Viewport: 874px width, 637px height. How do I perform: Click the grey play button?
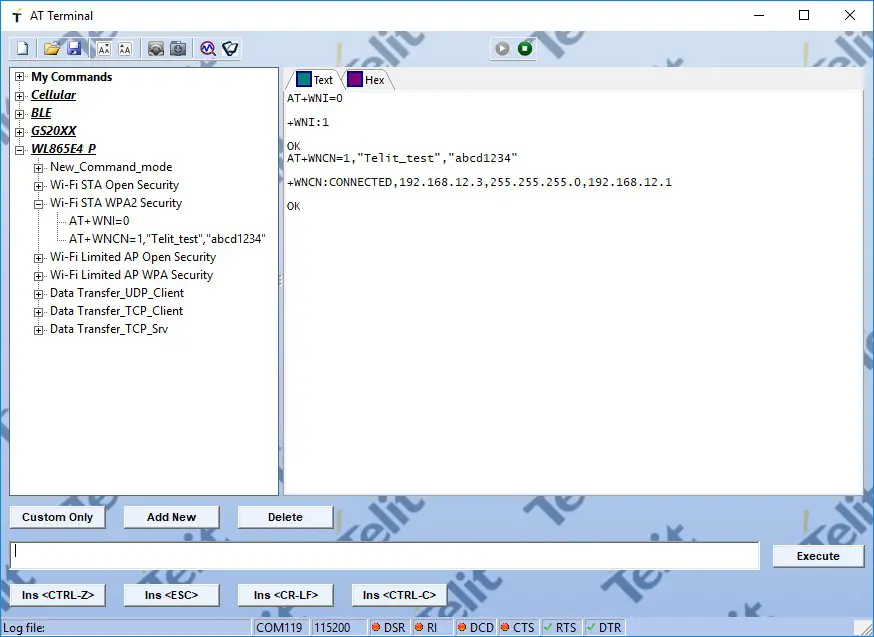[502, 48]
